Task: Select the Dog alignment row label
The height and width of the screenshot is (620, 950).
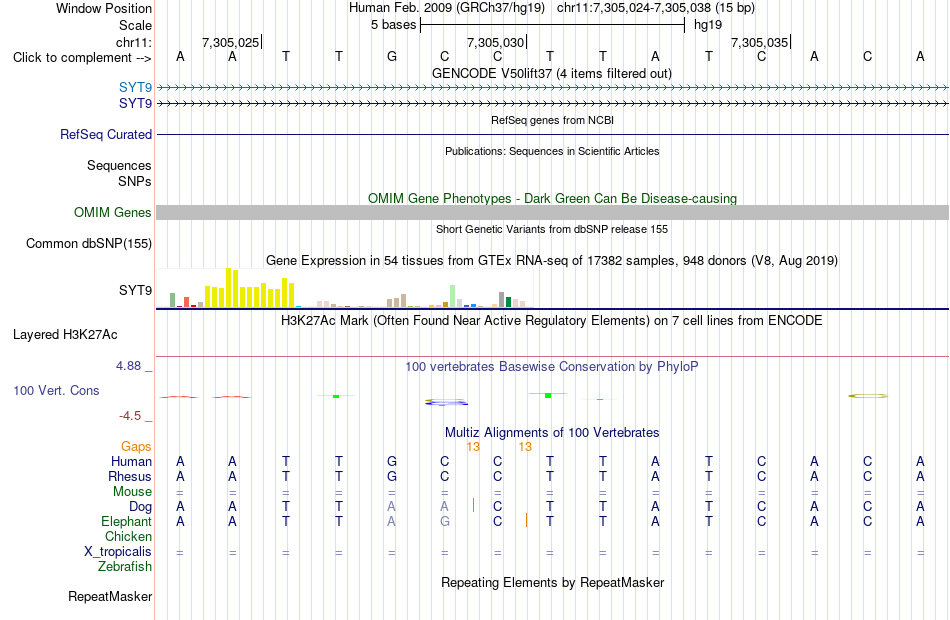Action: [x=140, y=507]
